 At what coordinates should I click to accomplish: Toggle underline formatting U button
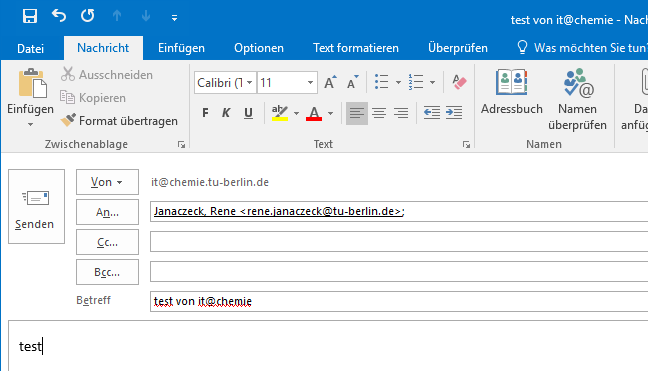pyautogui.click(x=248, y=113)
